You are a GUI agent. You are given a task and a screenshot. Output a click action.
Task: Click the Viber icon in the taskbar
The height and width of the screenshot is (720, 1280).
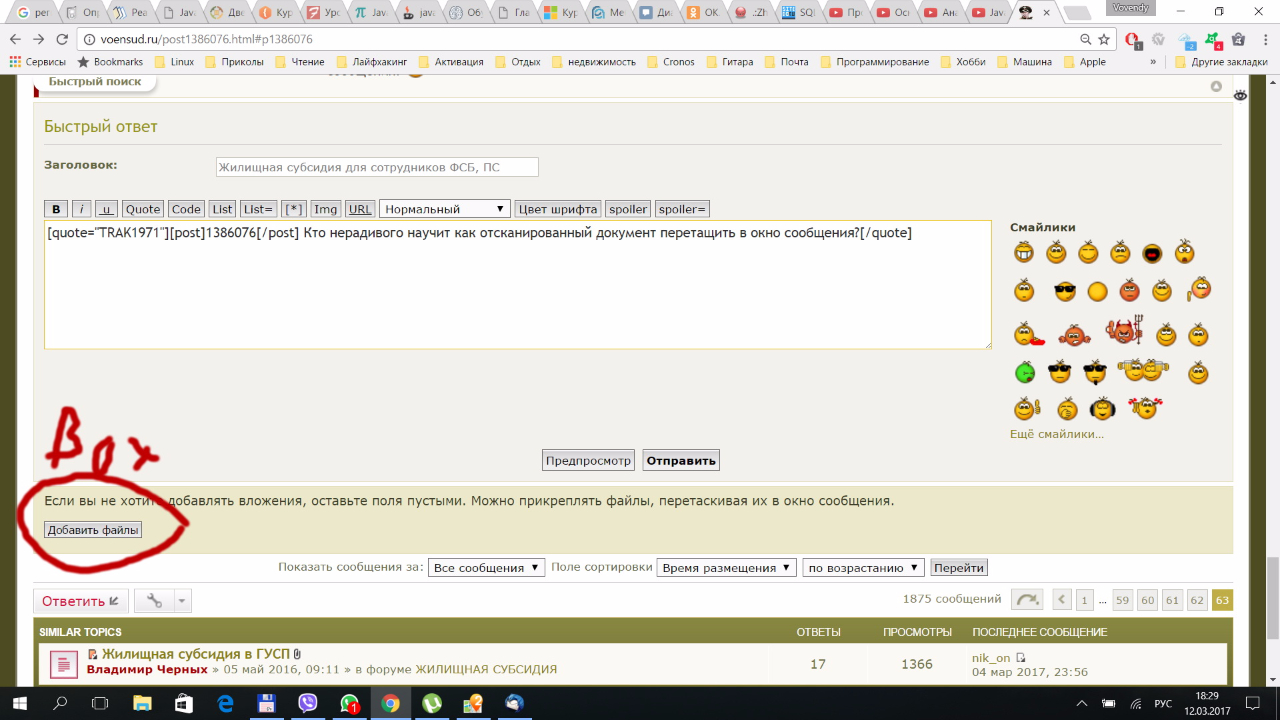click(x=307, y=703)
